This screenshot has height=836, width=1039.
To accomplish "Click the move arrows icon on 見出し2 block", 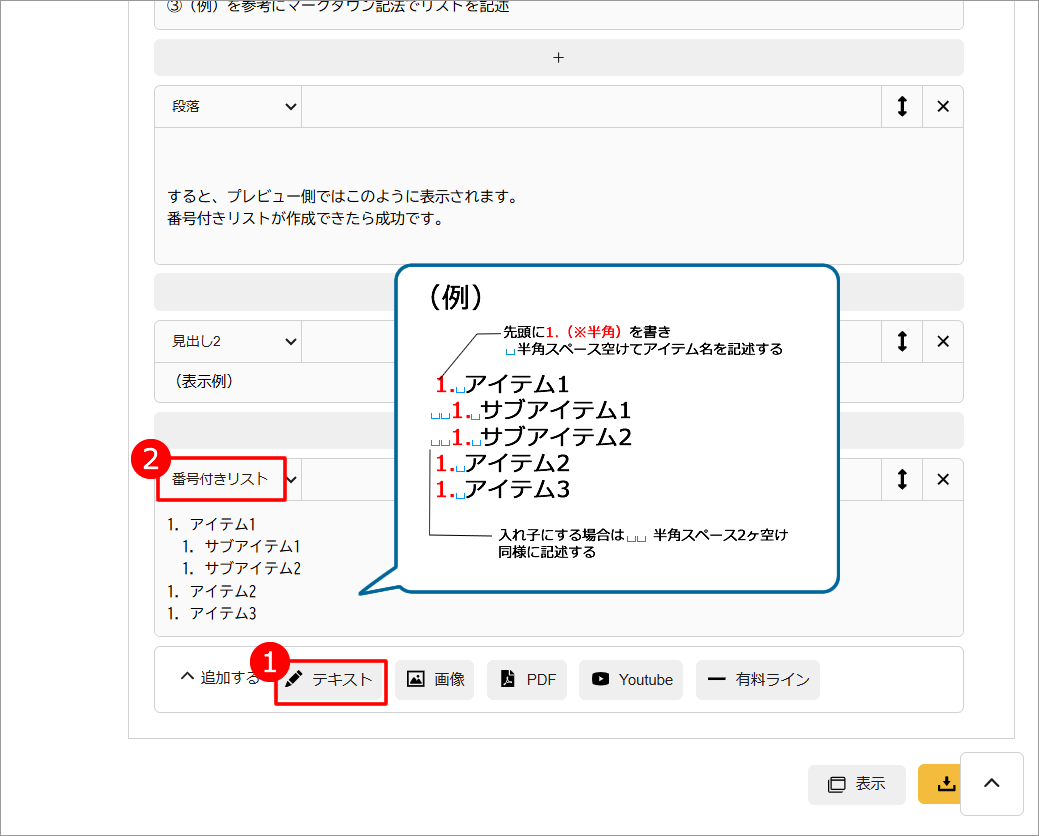I will point(901,342).
